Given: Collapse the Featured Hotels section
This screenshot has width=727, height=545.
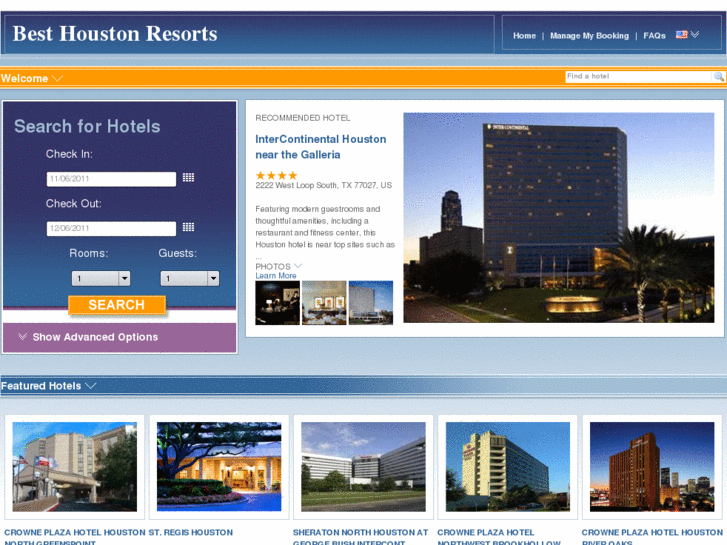Looking at the screenshot, I should [91, 386].
